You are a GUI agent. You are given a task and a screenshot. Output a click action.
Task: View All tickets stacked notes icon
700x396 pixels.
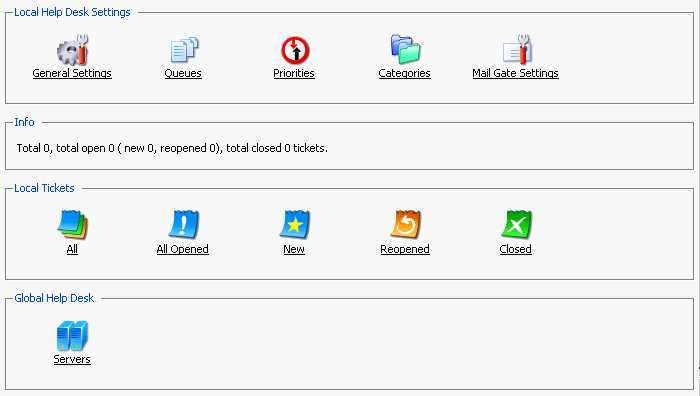[x=72, y=225]
